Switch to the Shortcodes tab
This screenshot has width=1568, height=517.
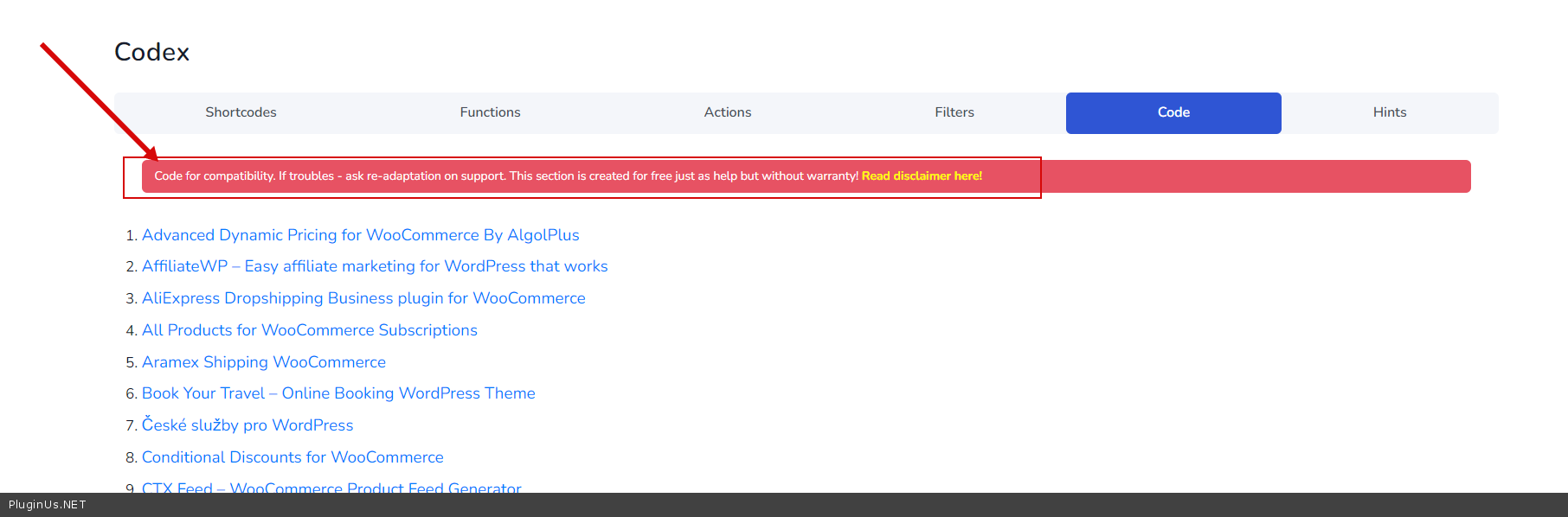pos(241,112)
